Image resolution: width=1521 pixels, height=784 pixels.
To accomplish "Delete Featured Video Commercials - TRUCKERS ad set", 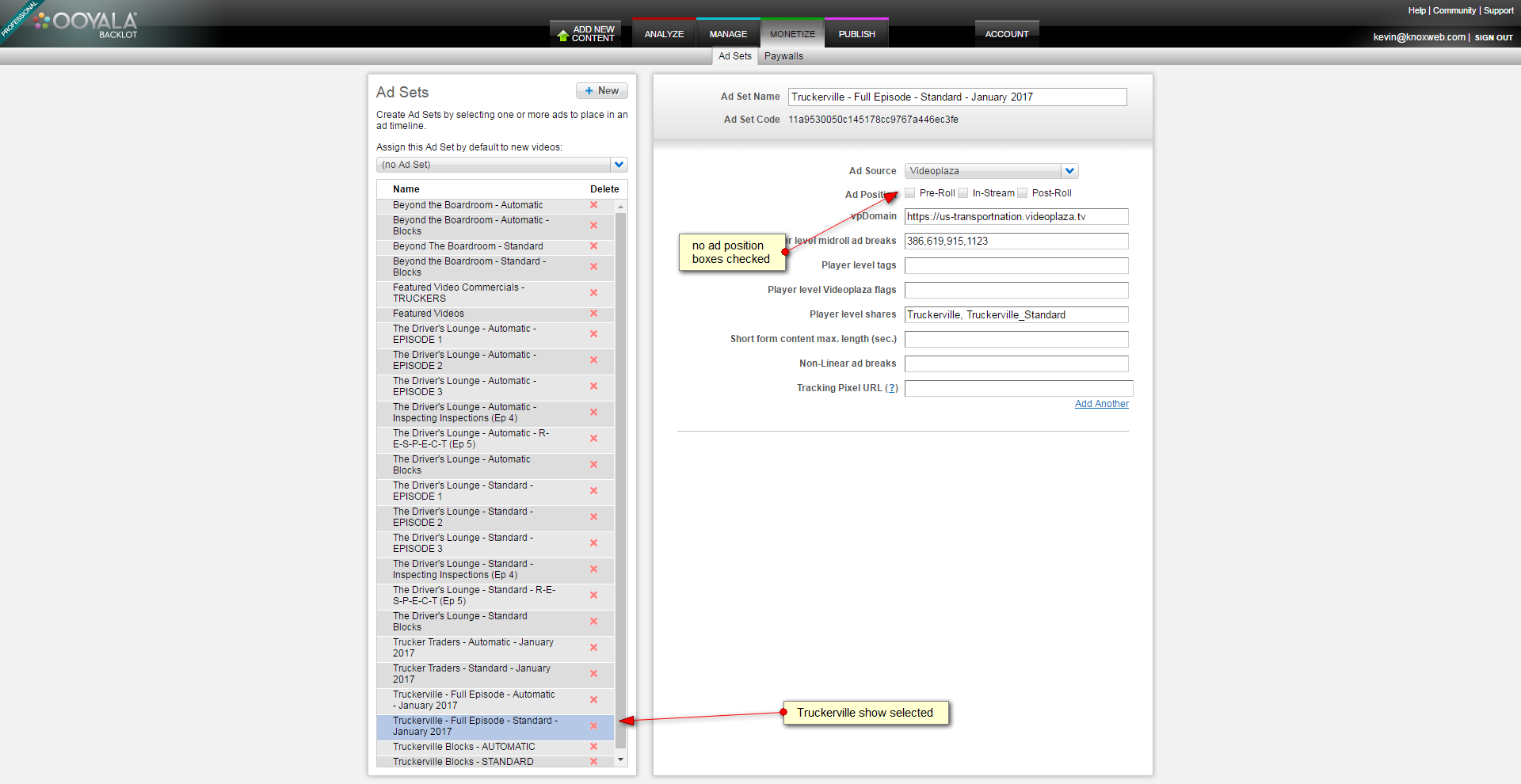I will point(593,293).
